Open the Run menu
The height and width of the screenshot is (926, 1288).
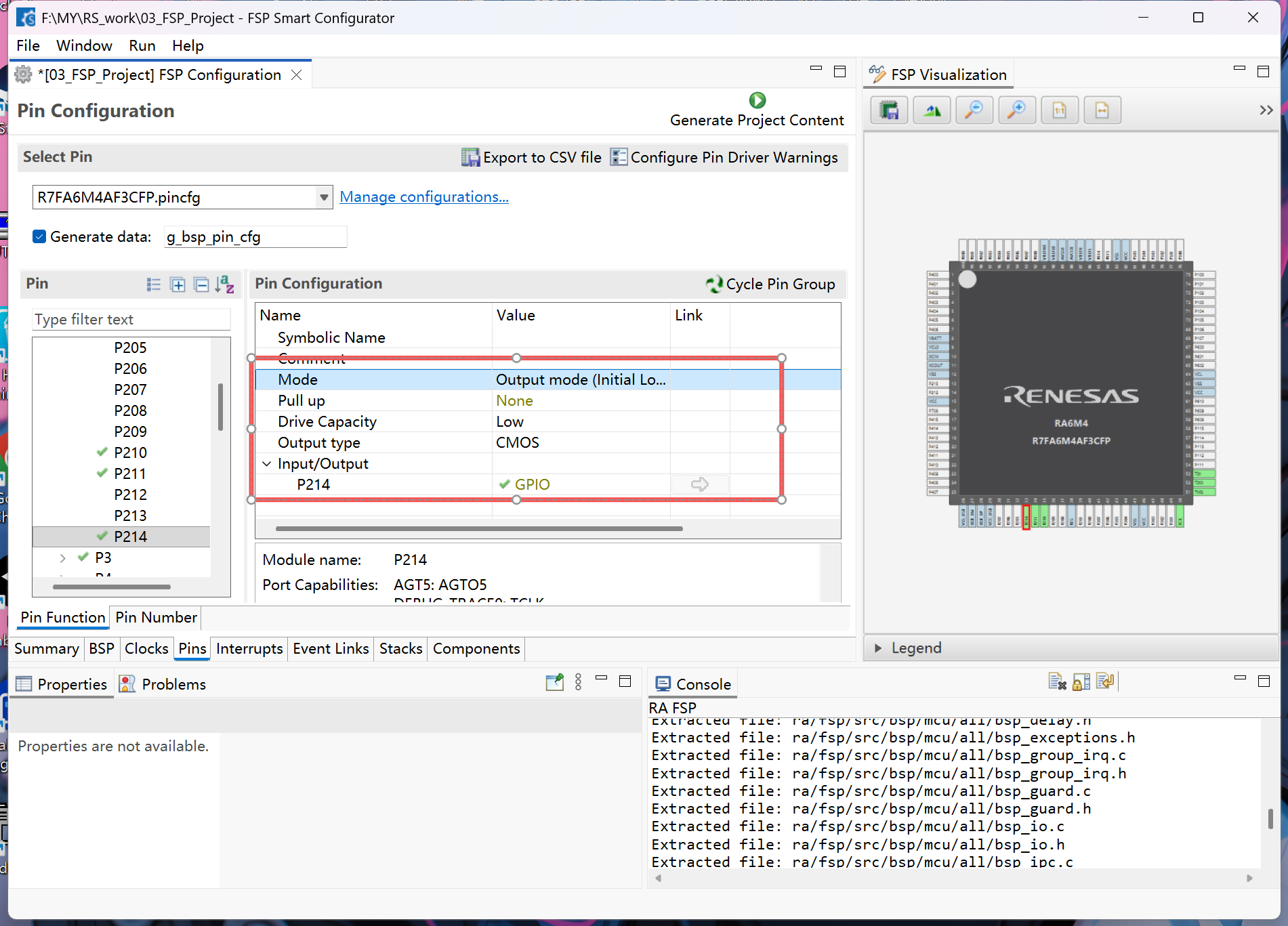(142, 45)
